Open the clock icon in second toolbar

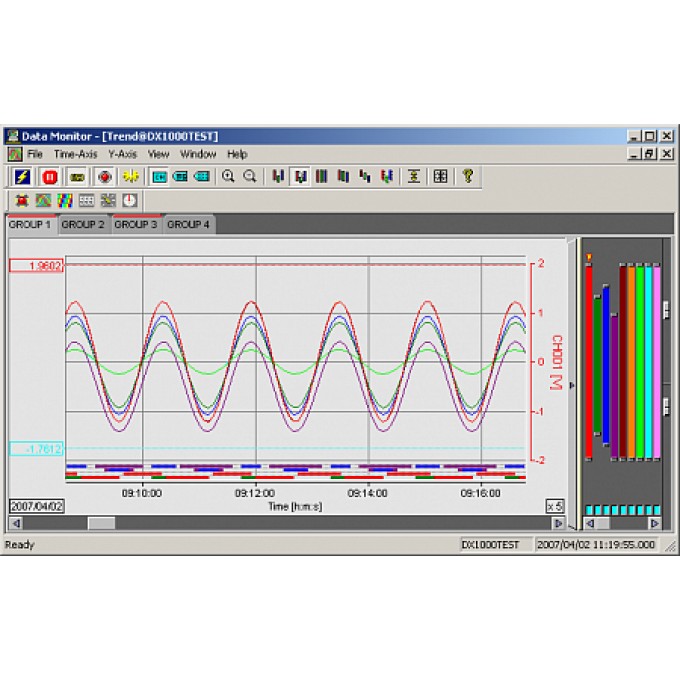pos(129,200)
